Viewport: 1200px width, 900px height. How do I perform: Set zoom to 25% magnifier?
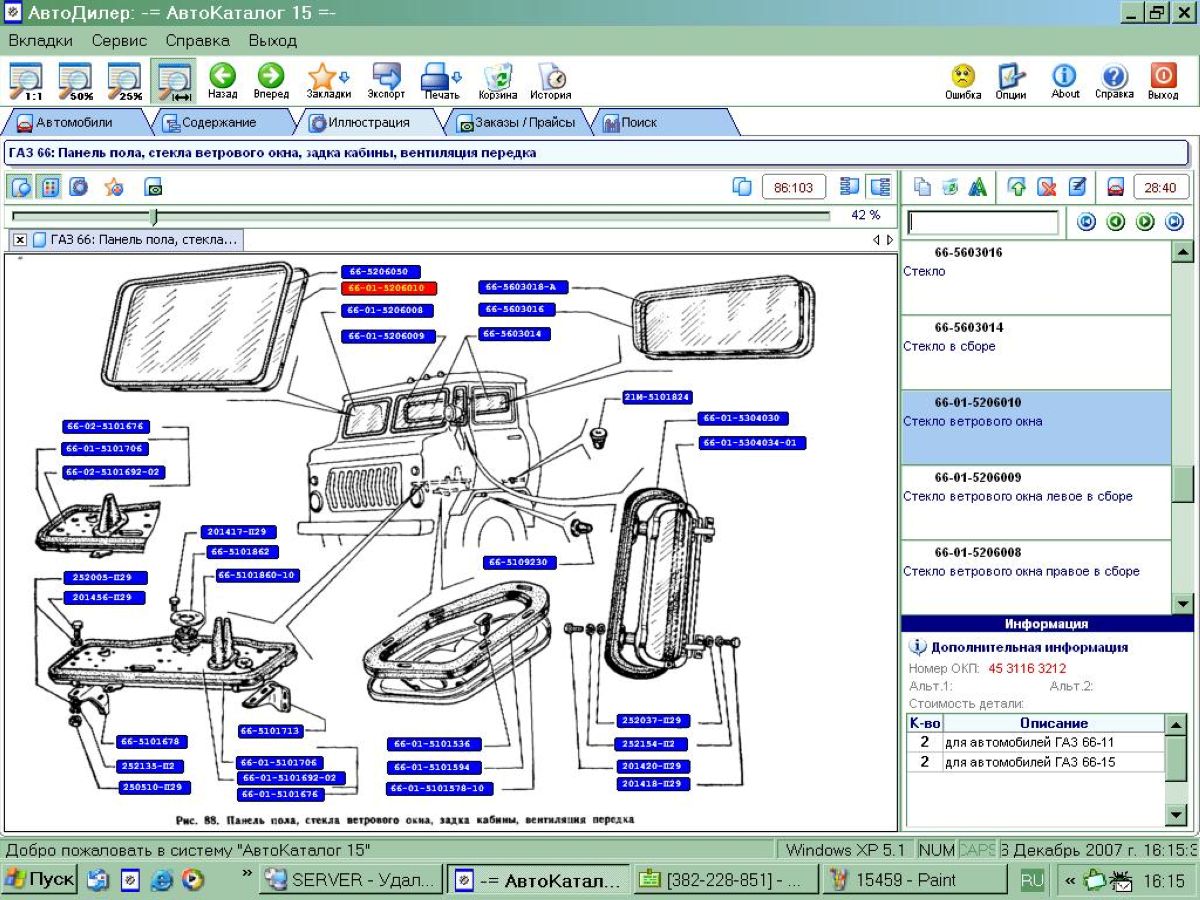(124, 81)
